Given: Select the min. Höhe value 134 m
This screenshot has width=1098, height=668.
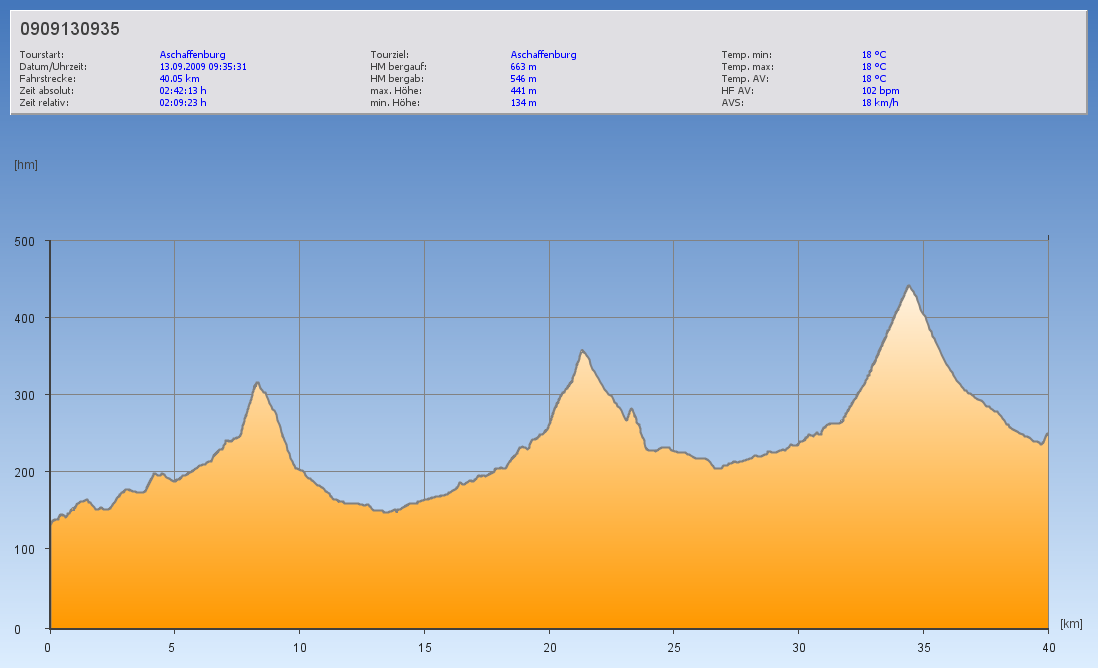Looking at the screenshot, I should point(523,103).
